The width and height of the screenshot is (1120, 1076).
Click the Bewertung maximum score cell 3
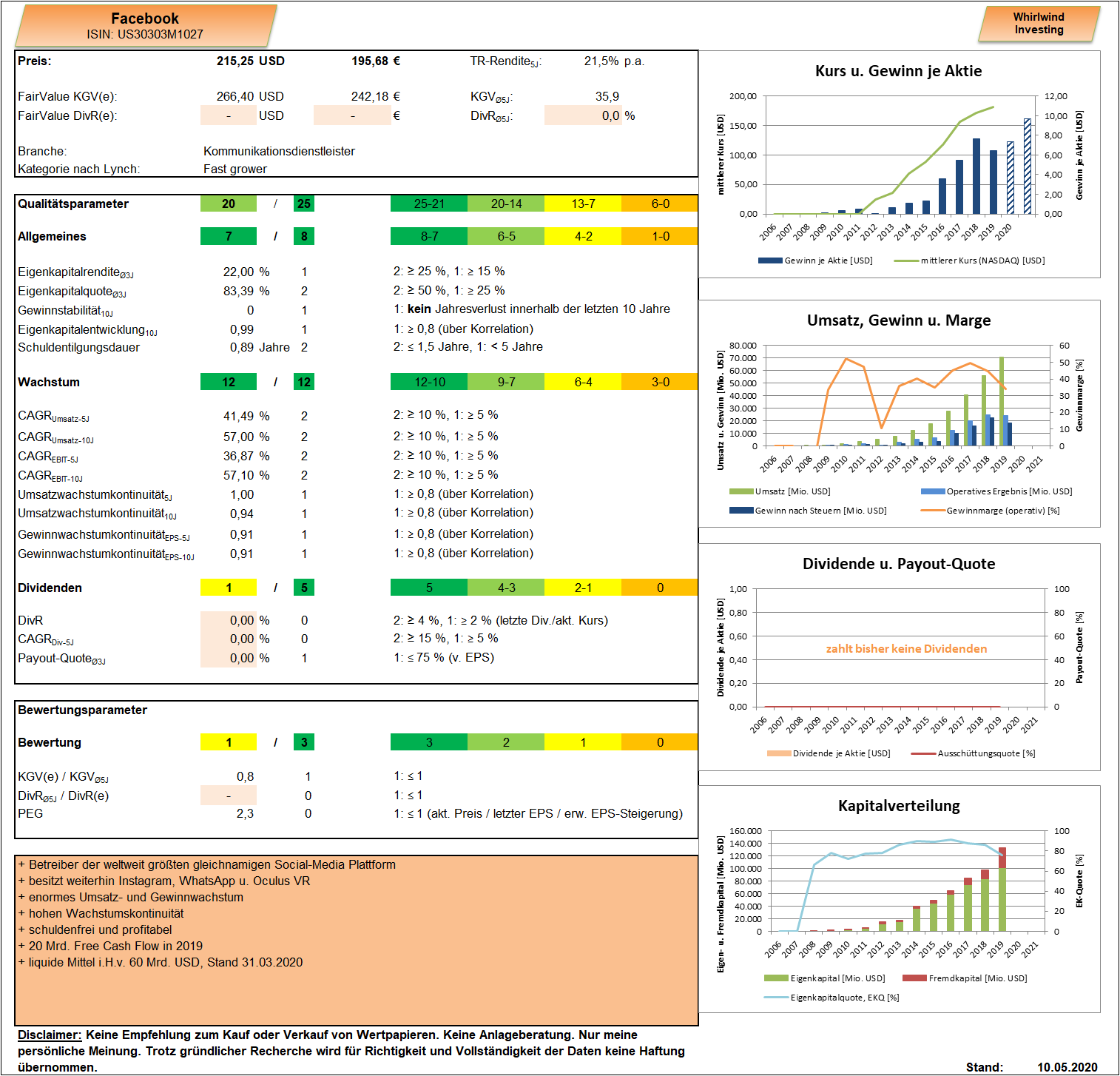click(x=304, y=742)
